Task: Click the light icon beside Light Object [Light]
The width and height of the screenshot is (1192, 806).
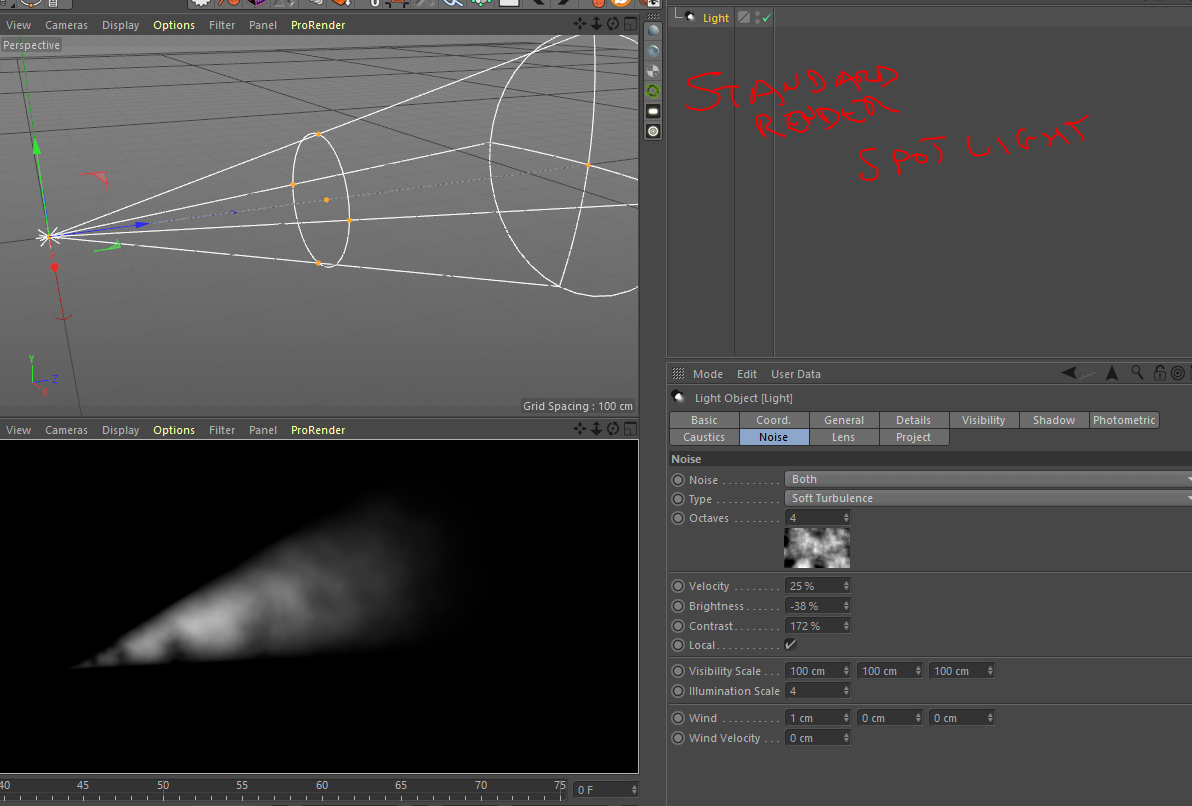Action: point(678,397)
